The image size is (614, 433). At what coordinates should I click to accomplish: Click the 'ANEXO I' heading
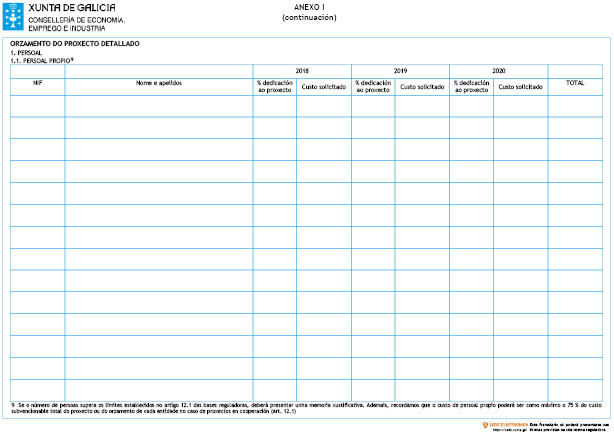coord(309,7)
